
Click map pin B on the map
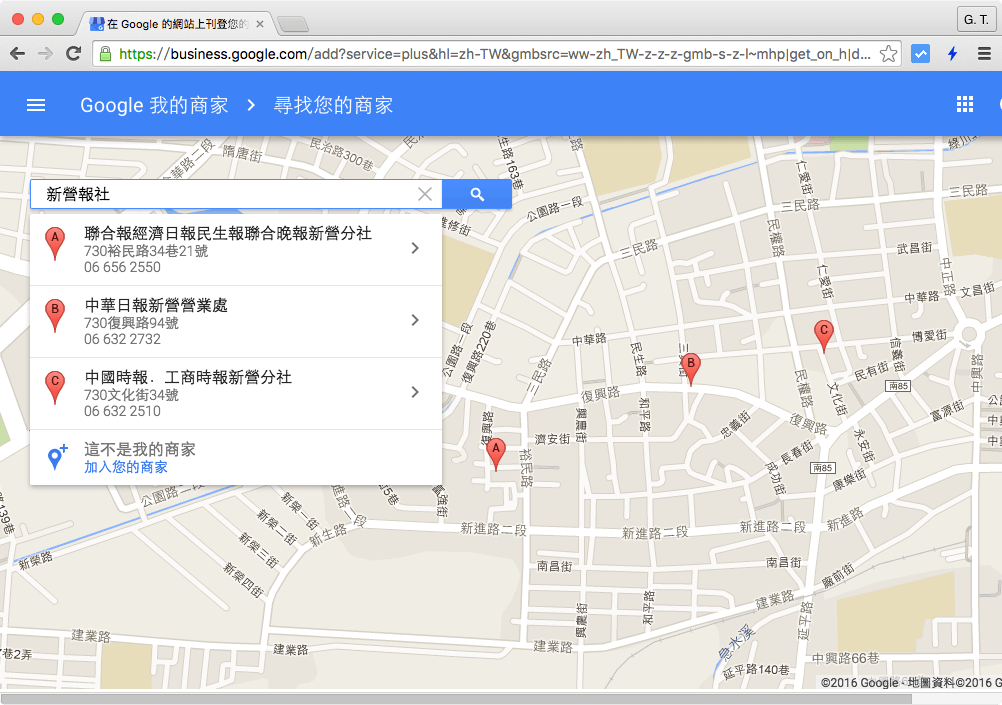[689, 367]
